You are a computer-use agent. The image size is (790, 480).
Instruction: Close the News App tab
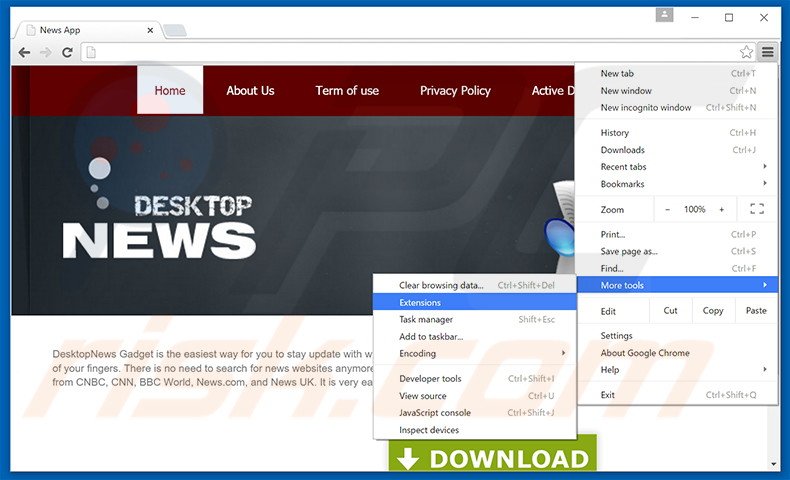[x=150, y=30]
